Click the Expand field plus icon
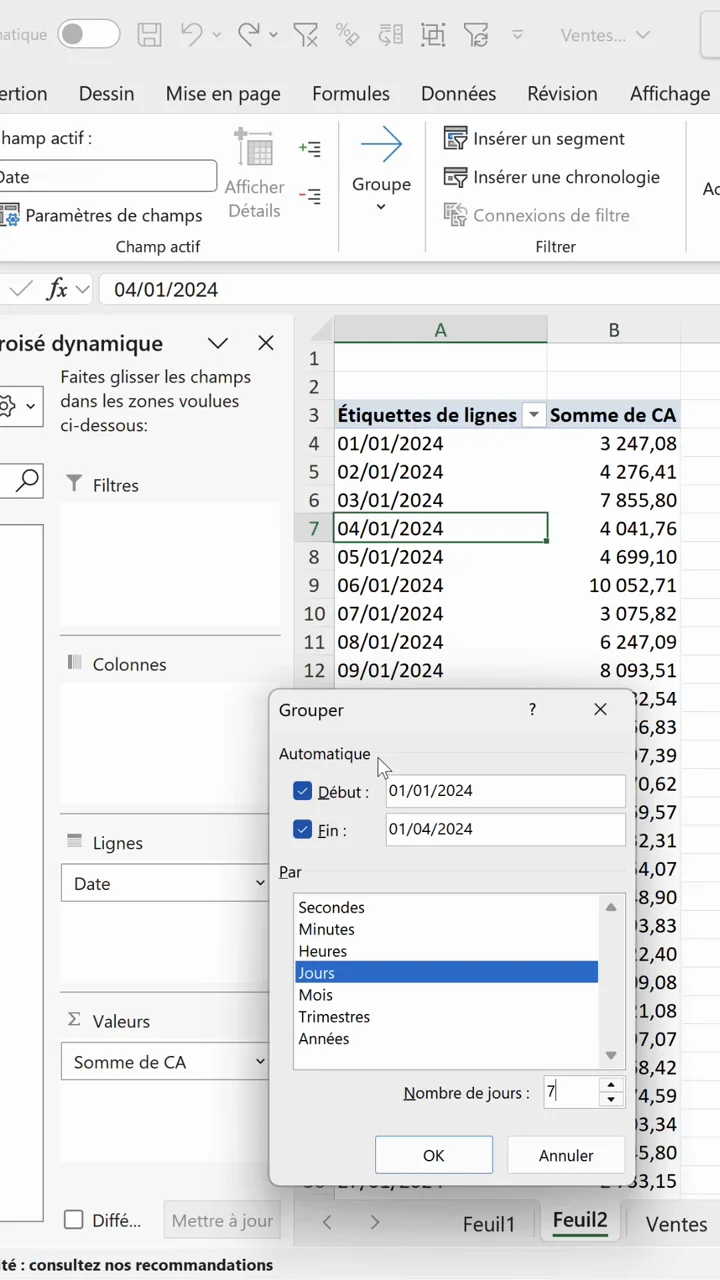 (x=310, y=149)
